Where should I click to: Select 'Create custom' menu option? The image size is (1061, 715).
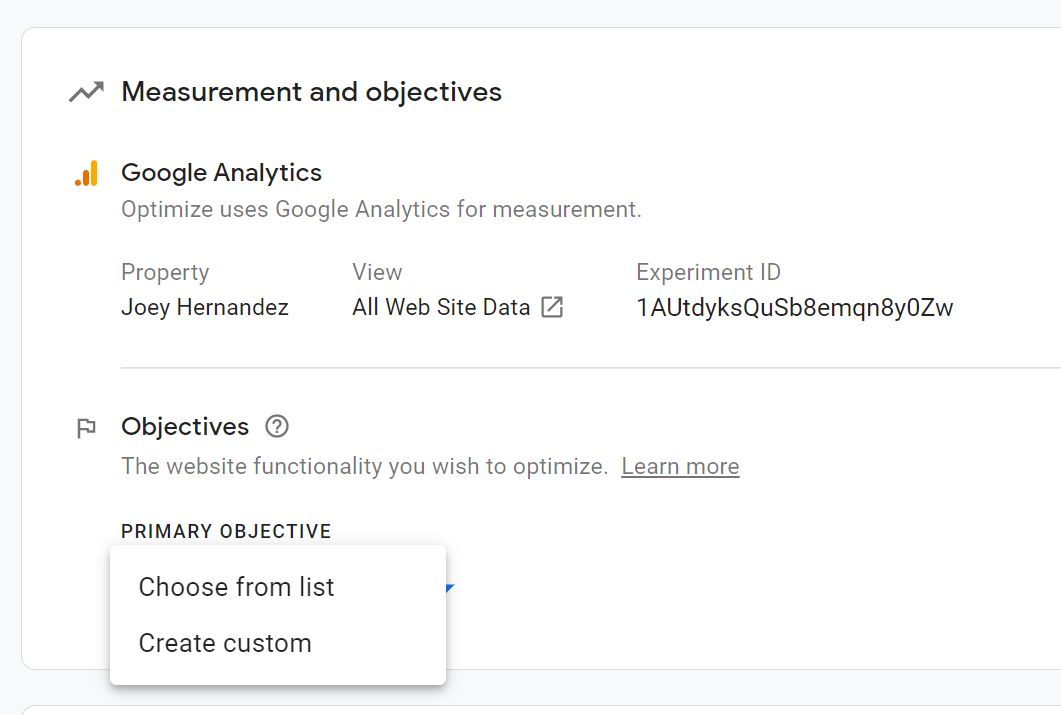[x=277, y=643]
